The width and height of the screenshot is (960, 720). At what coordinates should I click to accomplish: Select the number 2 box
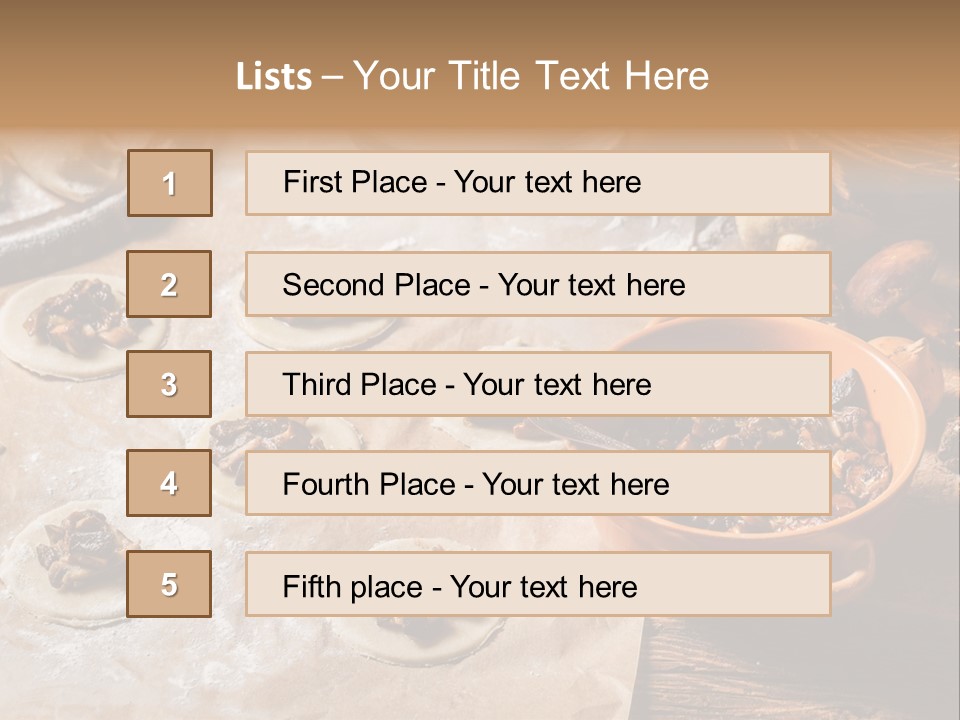169,284
